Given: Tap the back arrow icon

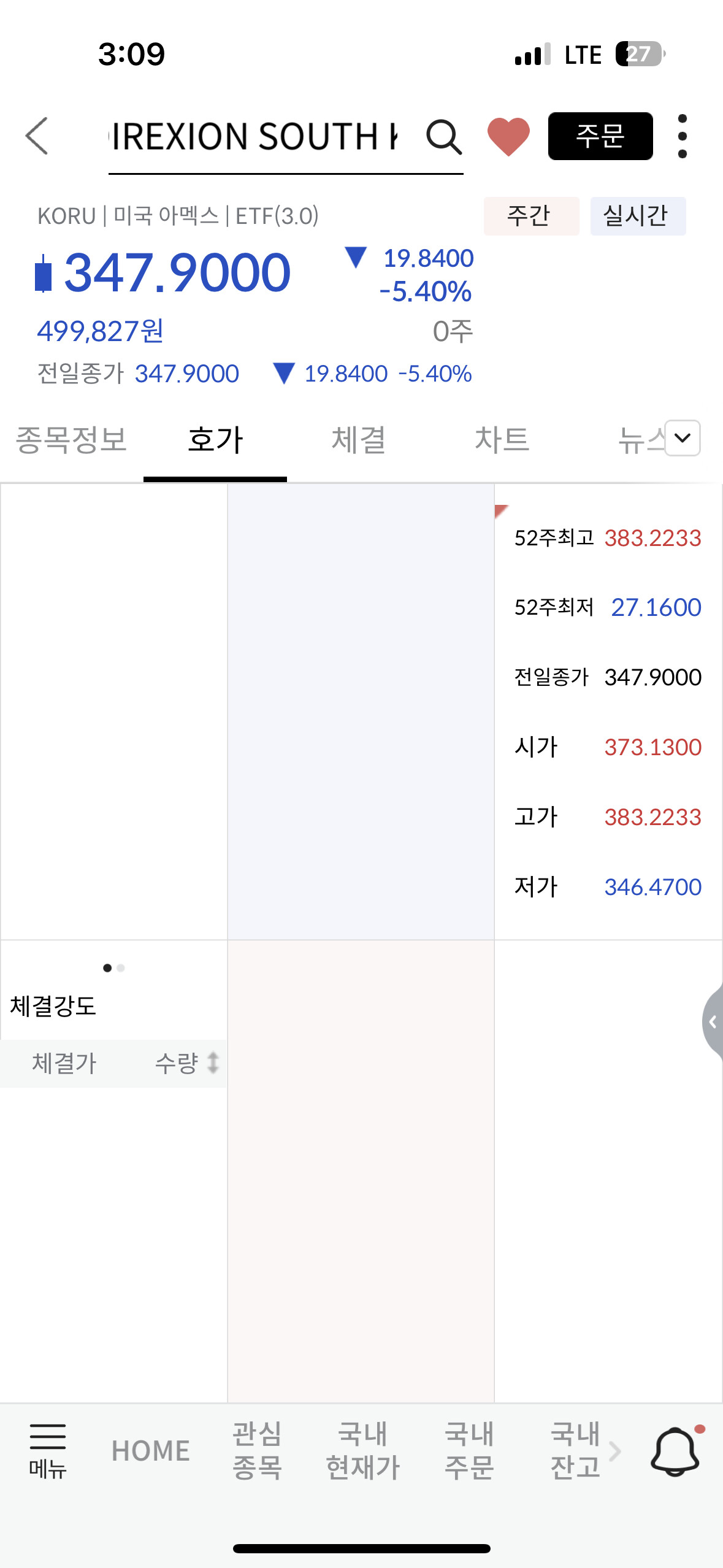Looking at the screenshot, I should pyautogui.click(x=37, y=136).
